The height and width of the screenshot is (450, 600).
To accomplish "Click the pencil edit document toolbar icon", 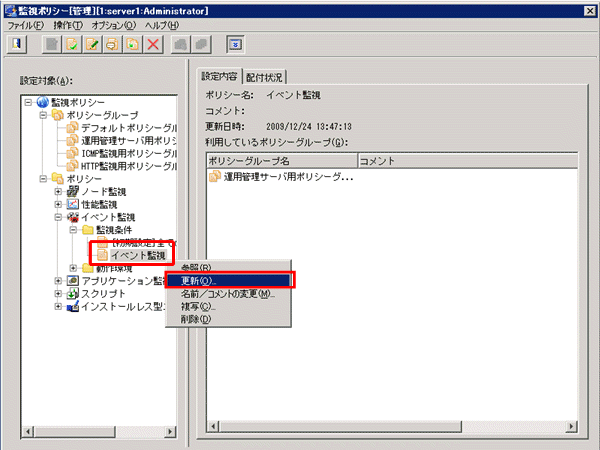I will tap(91, 44).
